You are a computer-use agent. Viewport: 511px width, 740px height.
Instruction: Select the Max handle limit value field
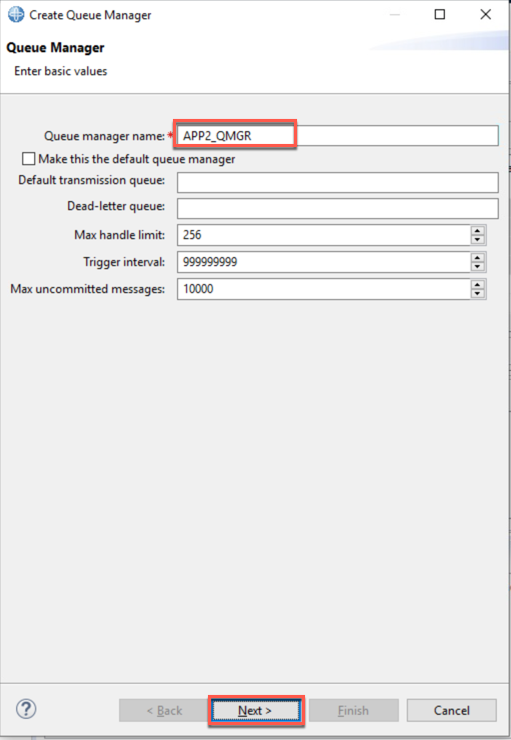click(x=324, y=235)
